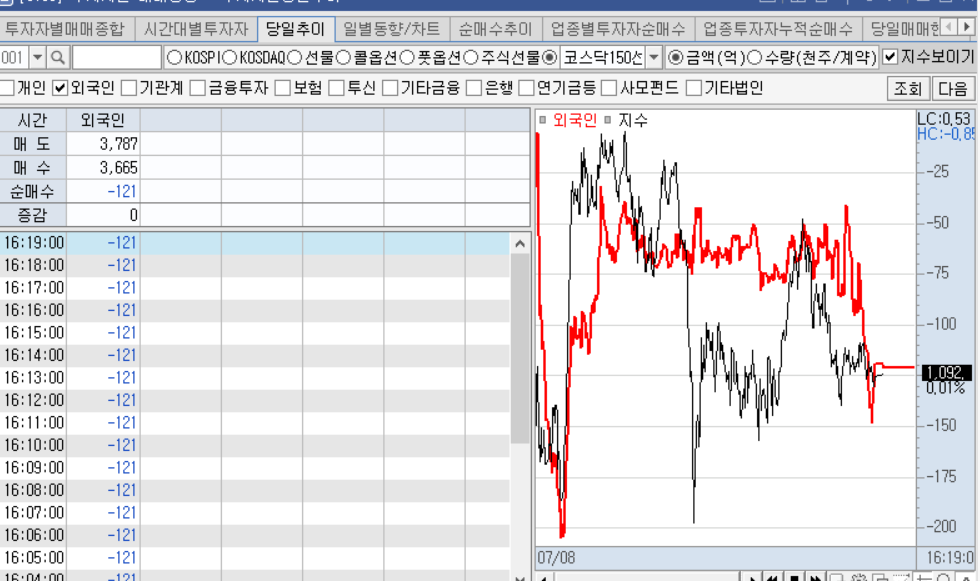Click the chart stop playback button
This screenshot has height=581, width=980.
tap(794, 578)
